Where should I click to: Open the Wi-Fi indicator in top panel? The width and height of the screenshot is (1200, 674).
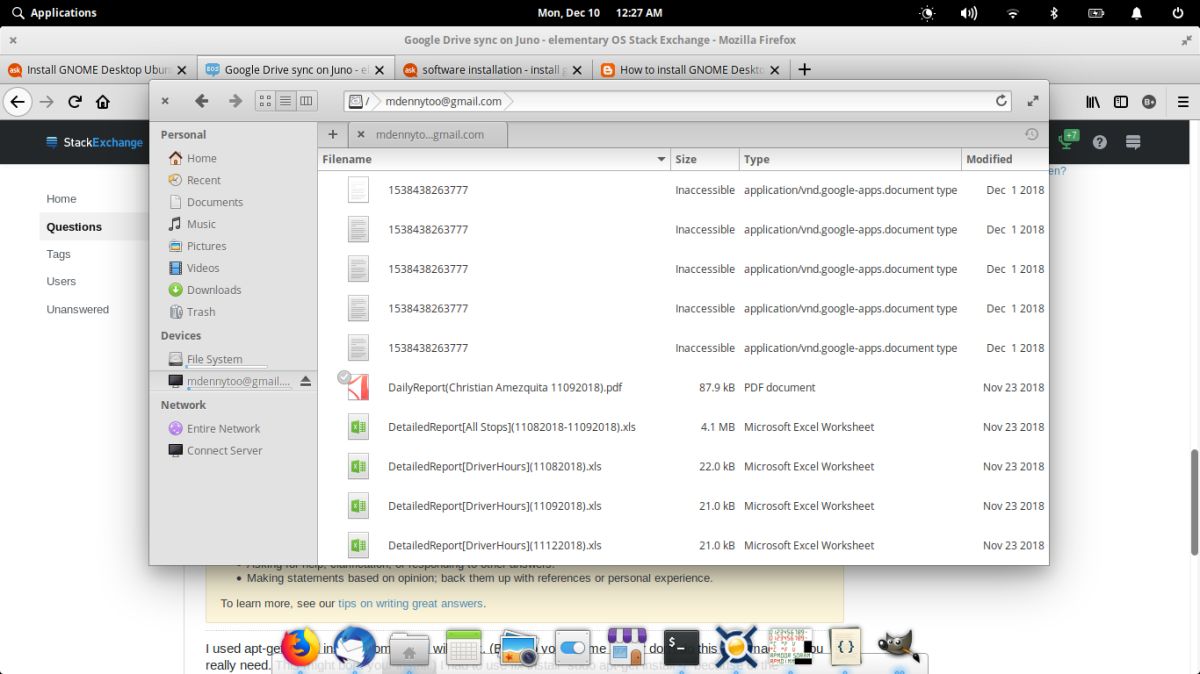click(x=1013, y=13)
